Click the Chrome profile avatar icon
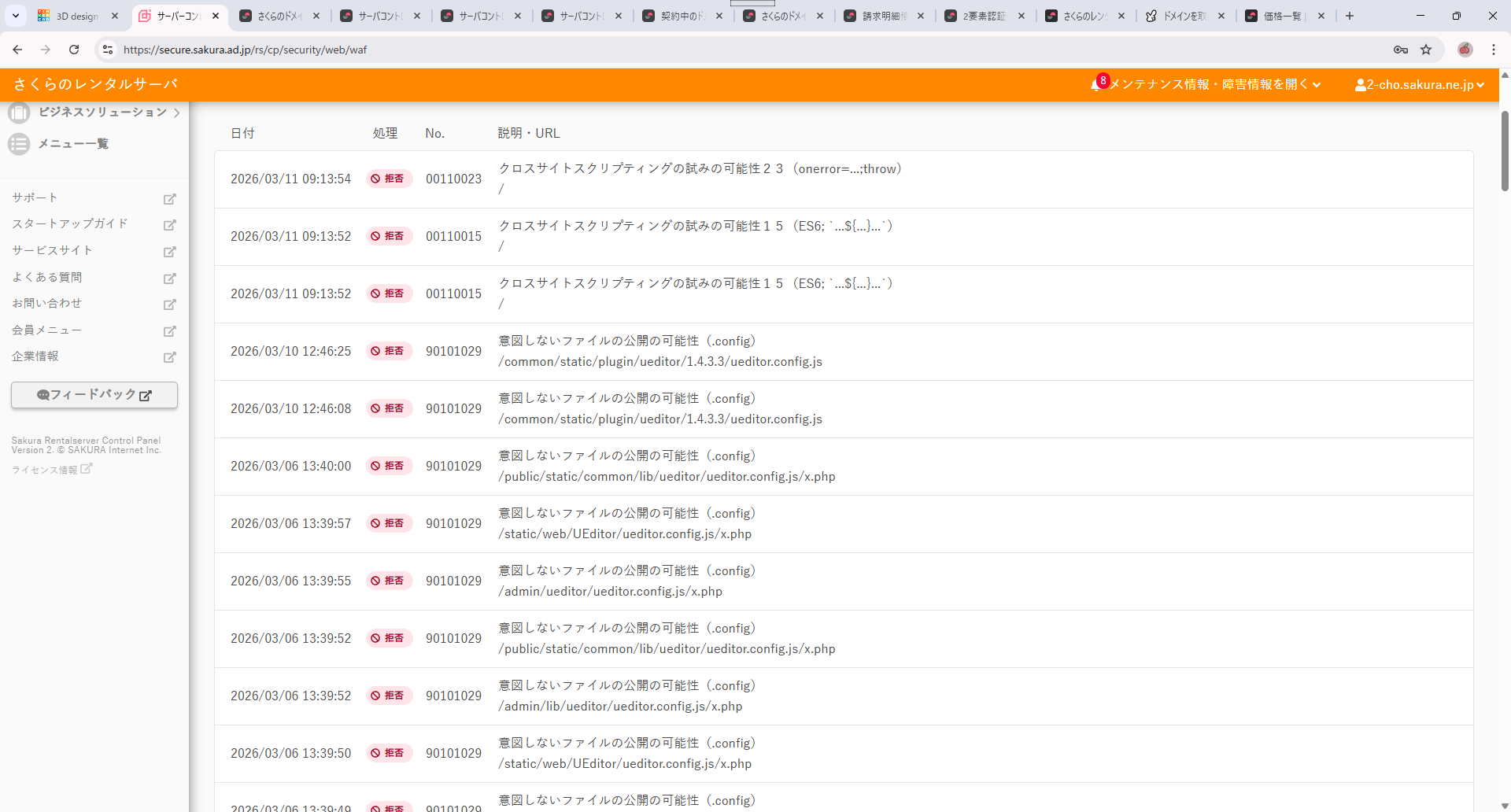This screenshot has width=1511, height=812. click(1465, 50)
